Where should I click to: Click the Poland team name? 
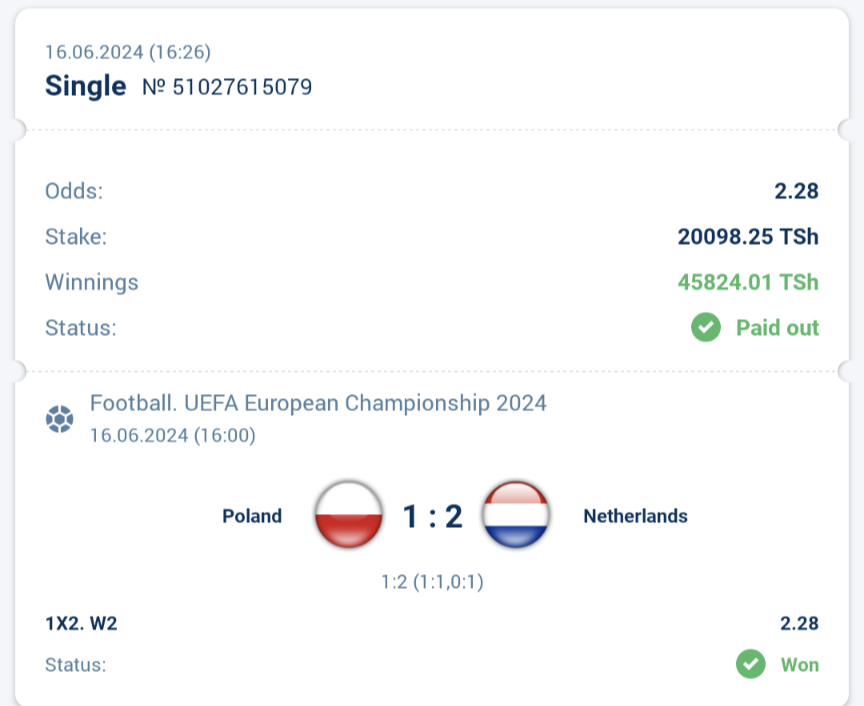tap(252, 516)
